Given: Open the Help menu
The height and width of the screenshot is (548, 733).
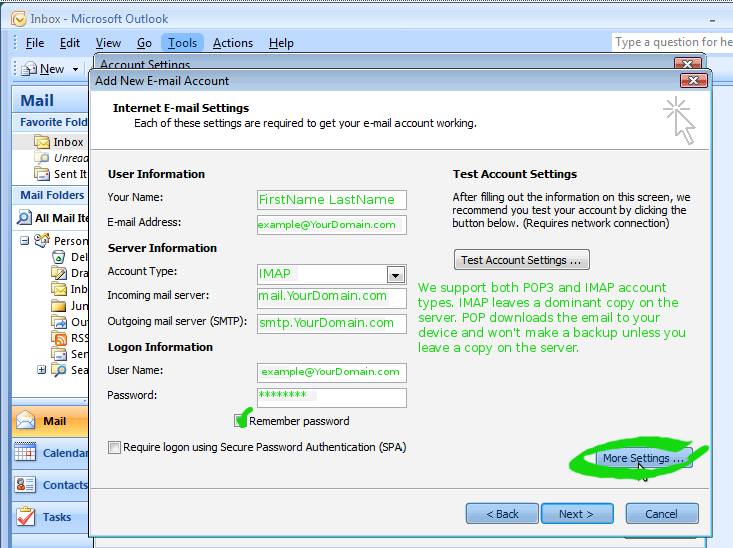Looking at the screenshot, I should 281,43.
